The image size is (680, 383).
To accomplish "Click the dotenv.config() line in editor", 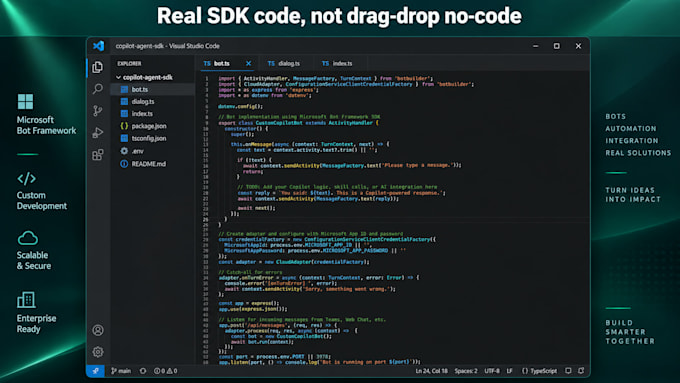I will [241, 106].
